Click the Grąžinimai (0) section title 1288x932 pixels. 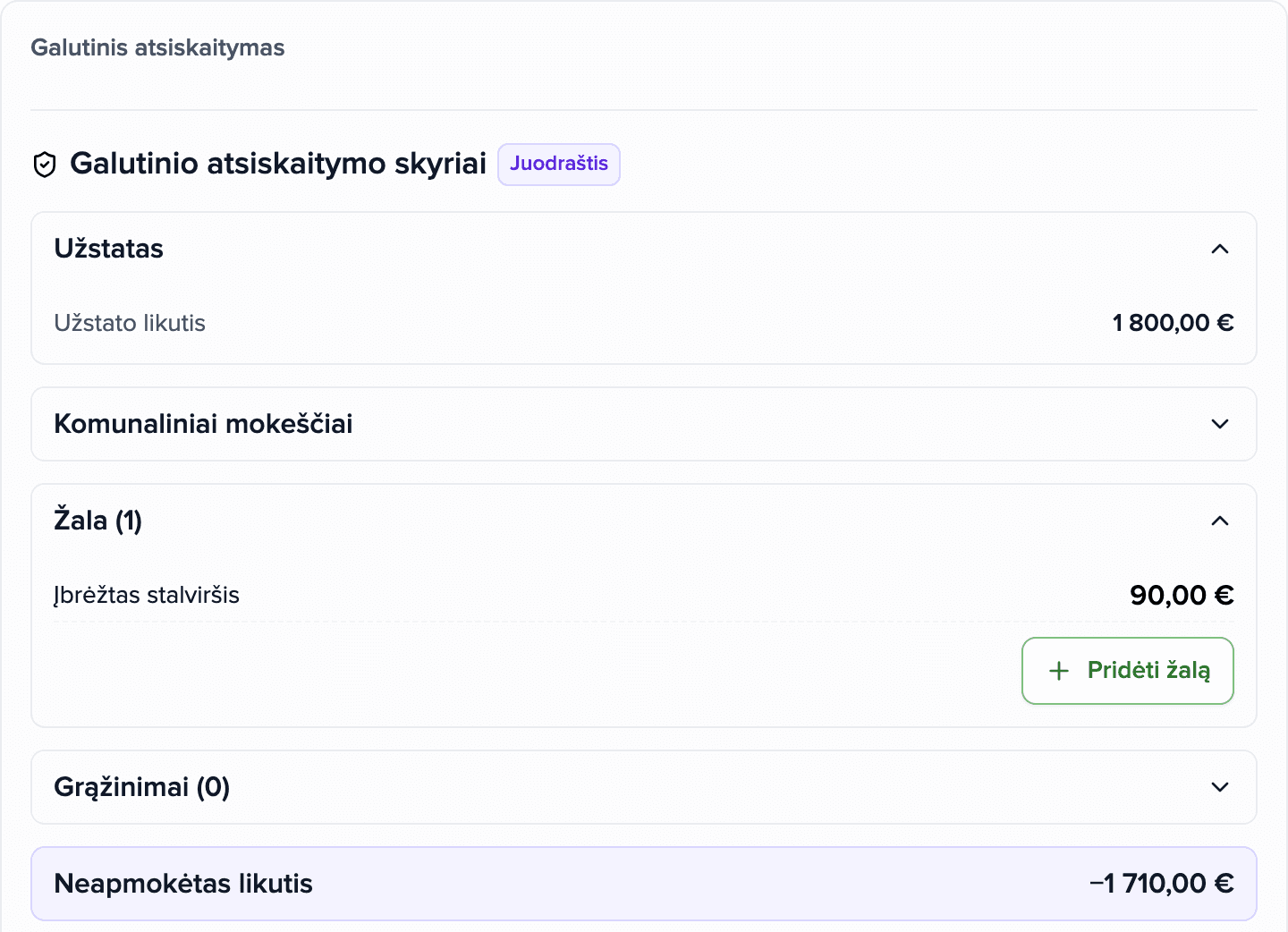coord(141,787)
